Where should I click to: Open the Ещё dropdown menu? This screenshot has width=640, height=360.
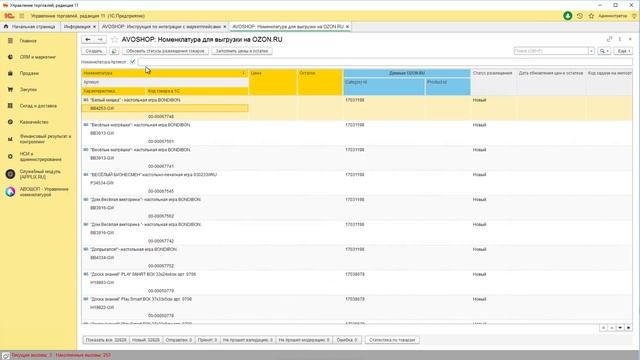tap(623, 51)
